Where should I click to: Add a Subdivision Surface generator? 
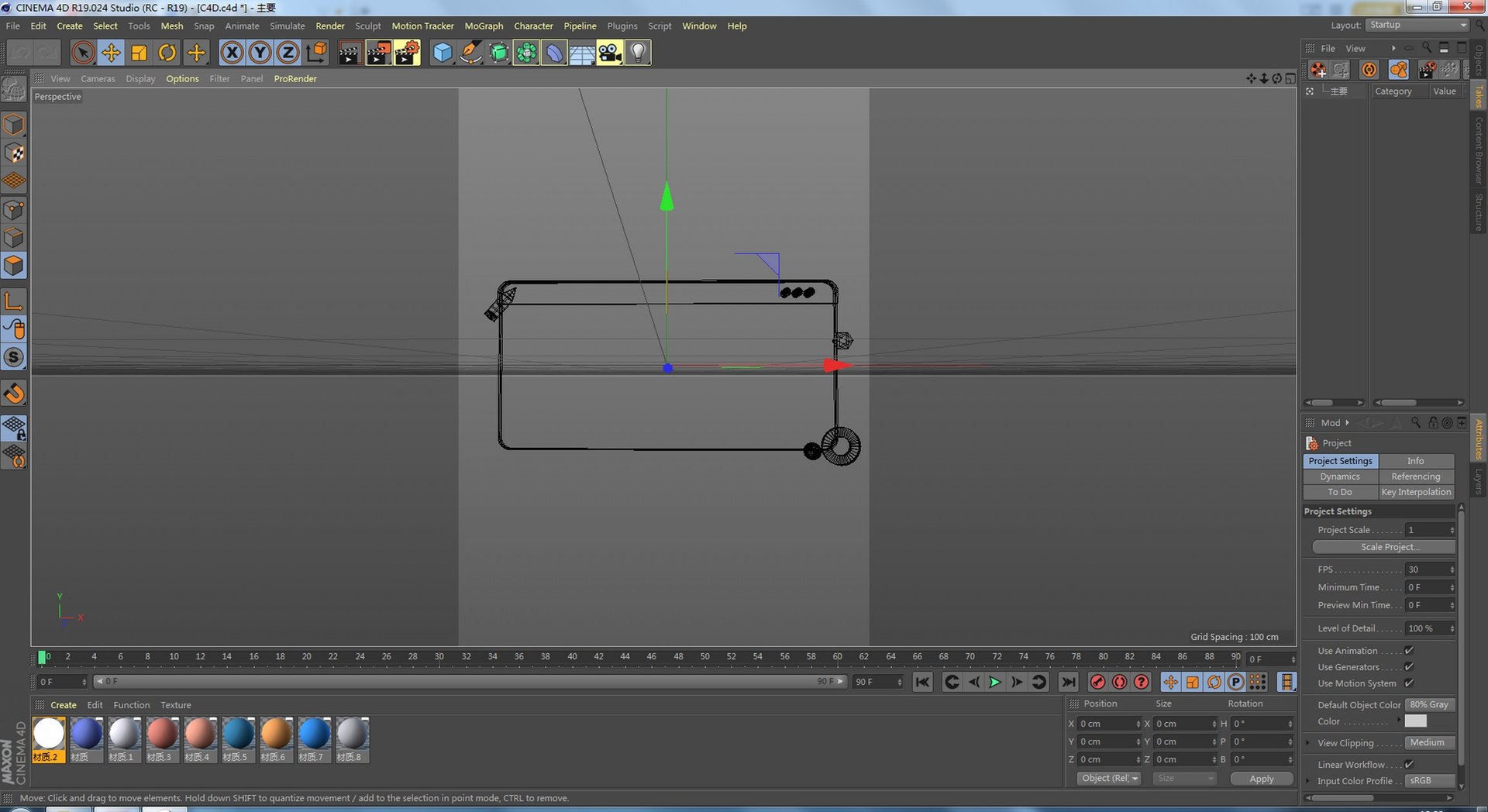click(498, 53)
